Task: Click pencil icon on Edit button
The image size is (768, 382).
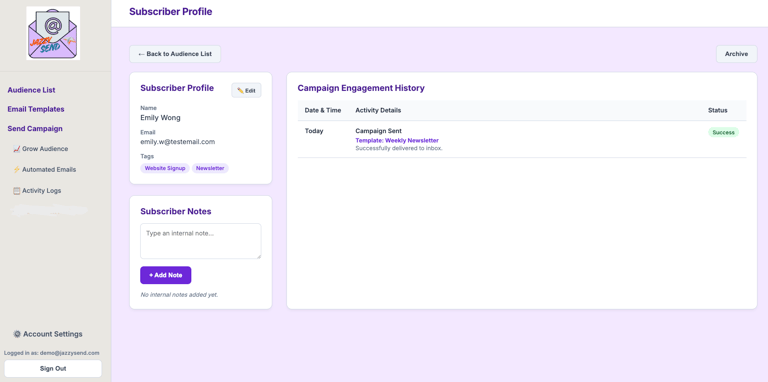Action: point(240,91)
